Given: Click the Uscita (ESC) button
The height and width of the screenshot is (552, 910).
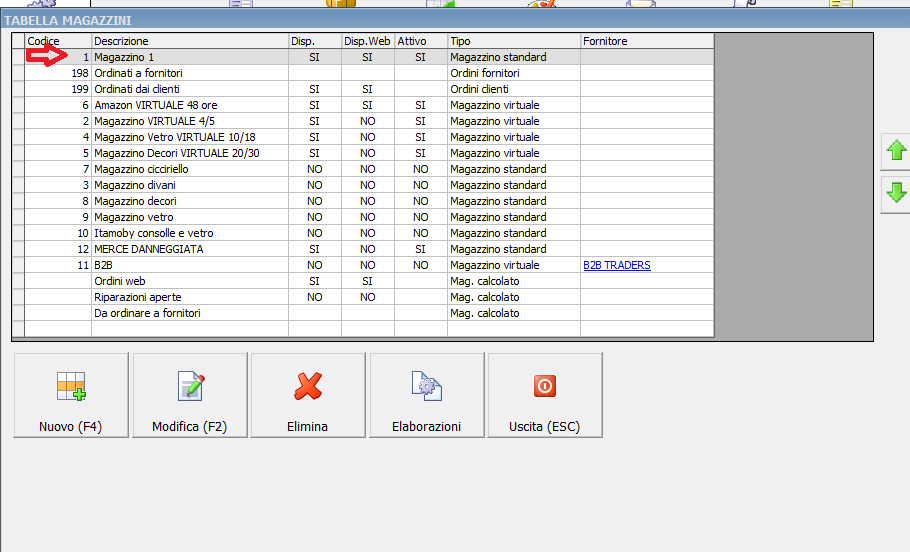Looking at the screenshot, I should pyautogui.click(x=545, y=395).
